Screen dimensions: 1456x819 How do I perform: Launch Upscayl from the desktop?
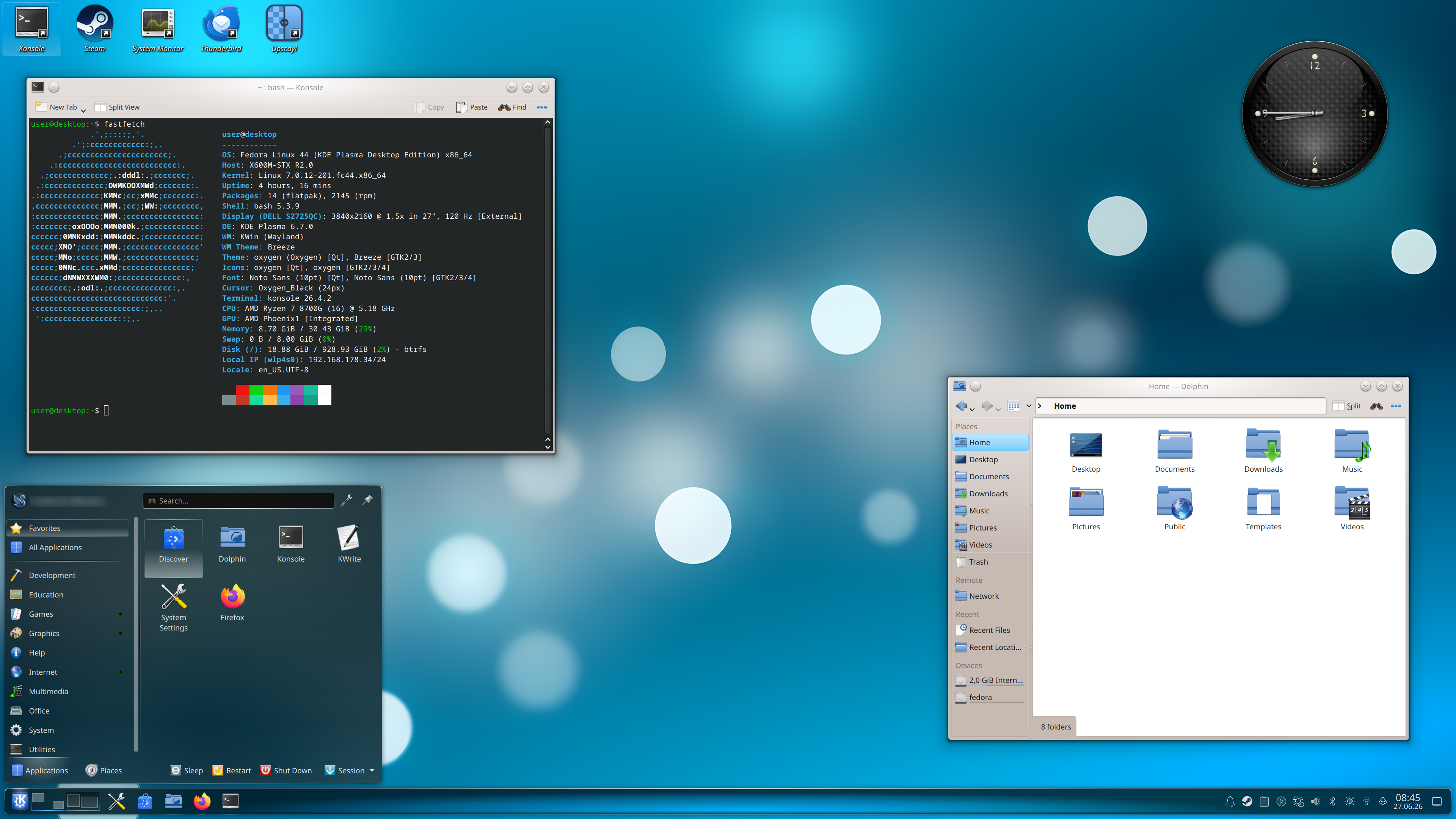284,30
